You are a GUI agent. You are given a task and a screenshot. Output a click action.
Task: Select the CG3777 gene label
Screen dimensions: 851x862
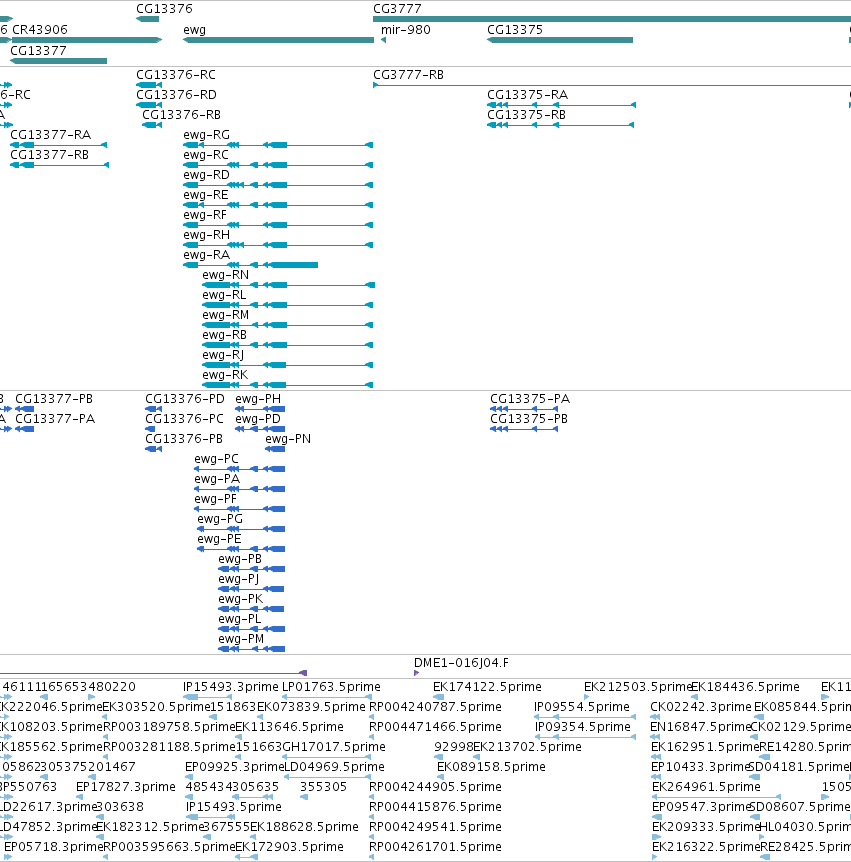click(x=397, y=9)
